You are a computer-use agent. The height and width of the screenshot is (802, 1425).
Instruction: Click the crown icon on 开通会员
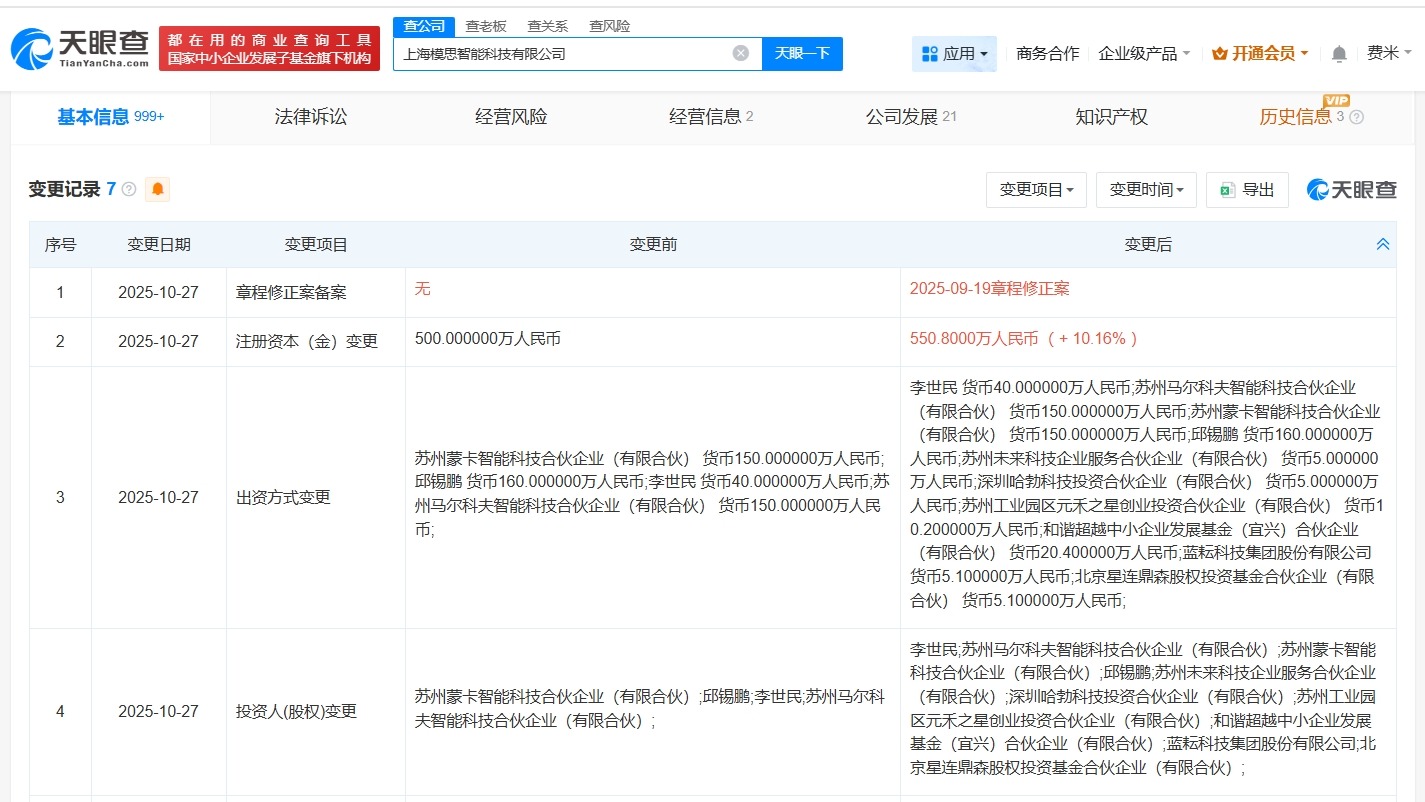pyautogui.click(x=1221, y=53)
